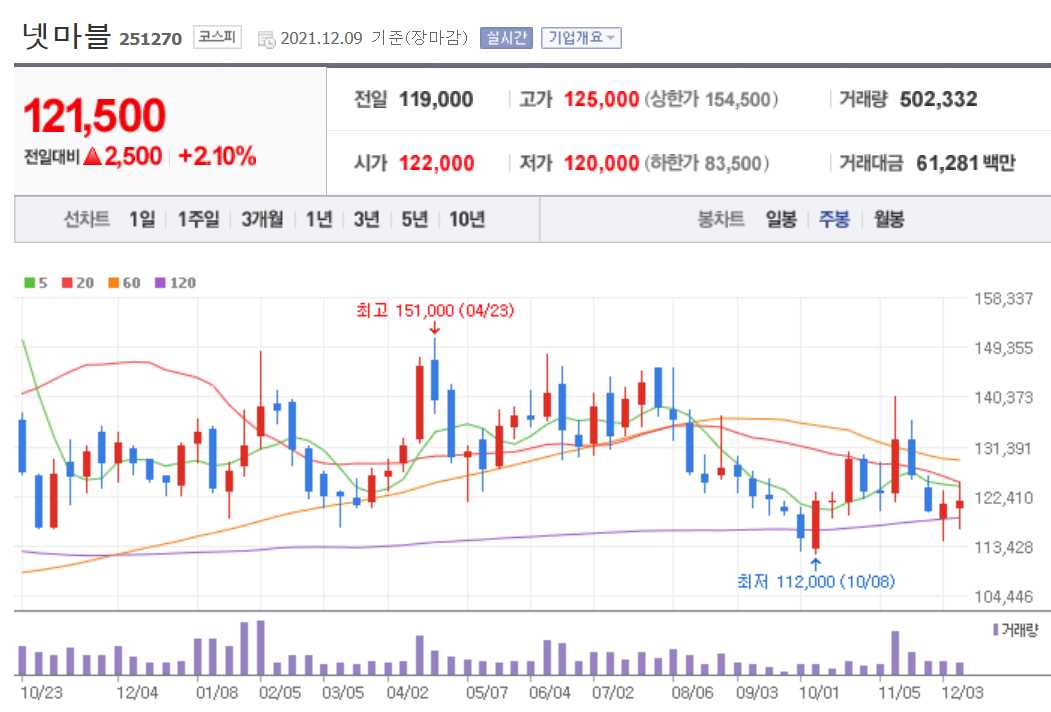Select the 3년 line chart period
The width and height of the screenshot is (1051, 712).
[x=367, y=219]
